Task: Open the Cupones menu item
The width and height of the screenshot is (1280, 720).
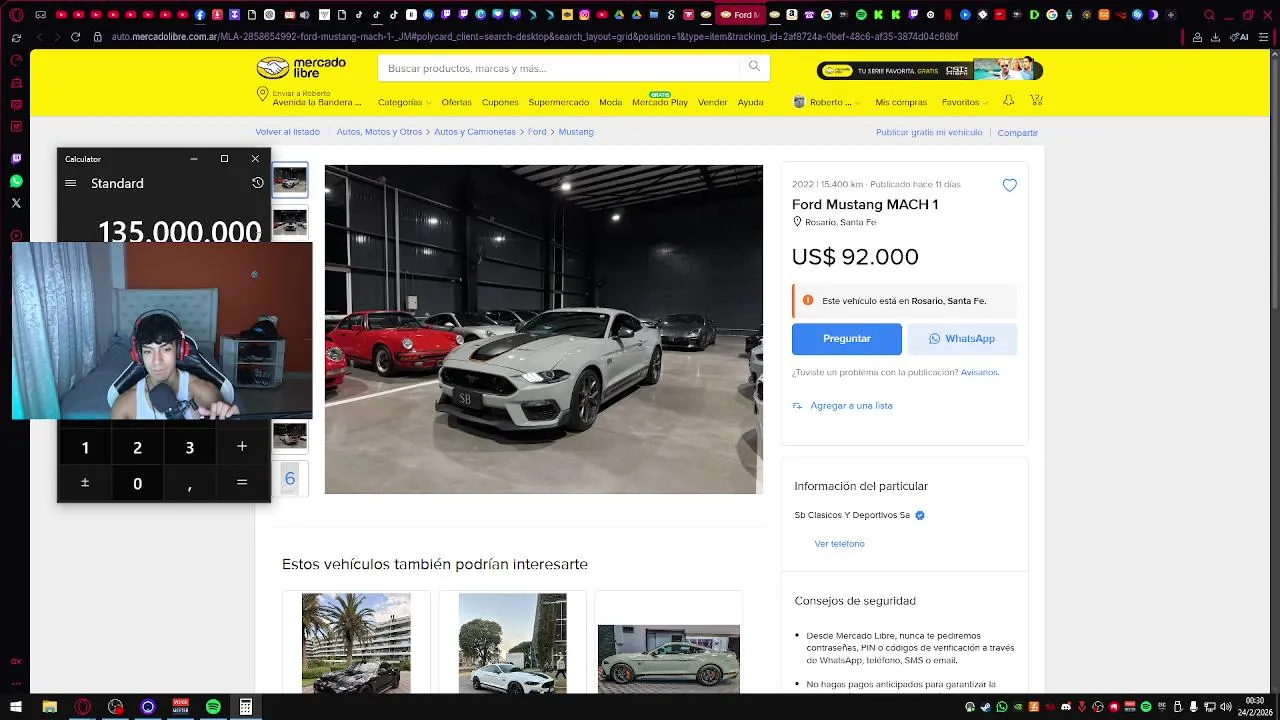Action: (500, 102)
